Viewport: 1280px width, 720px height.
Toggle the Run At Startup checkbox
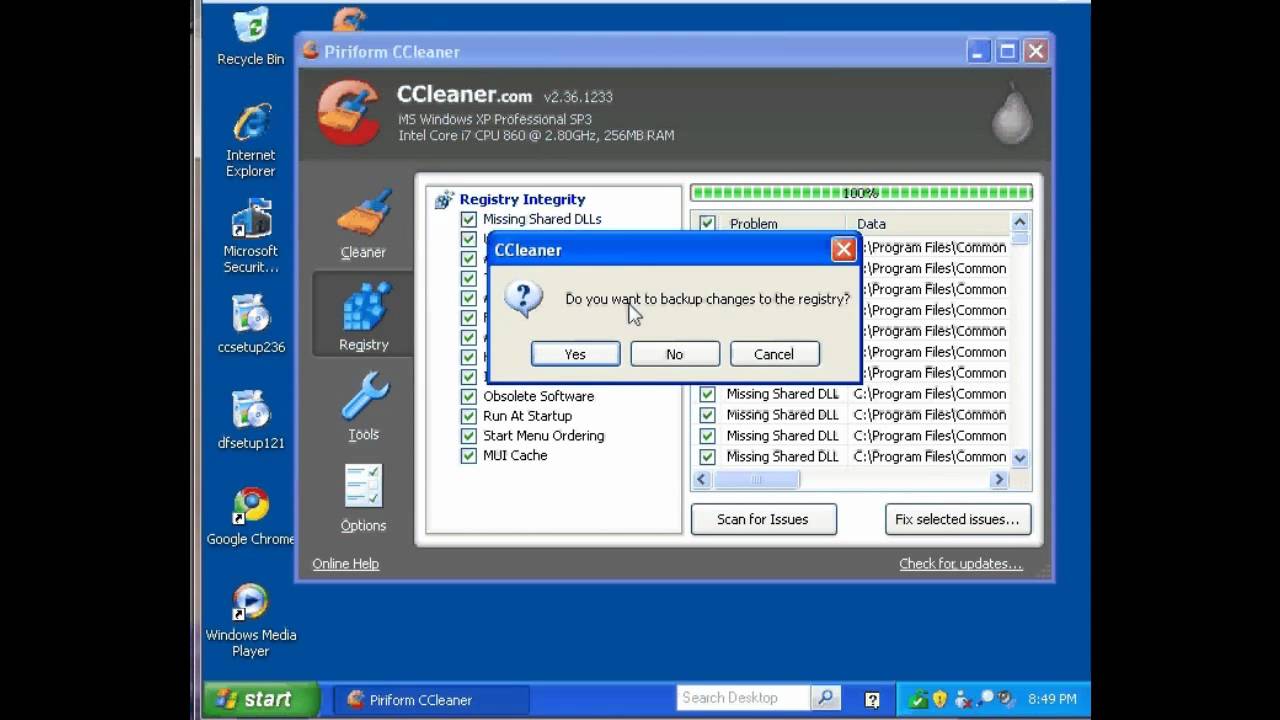pyautogui.click(x=468, y=416)
